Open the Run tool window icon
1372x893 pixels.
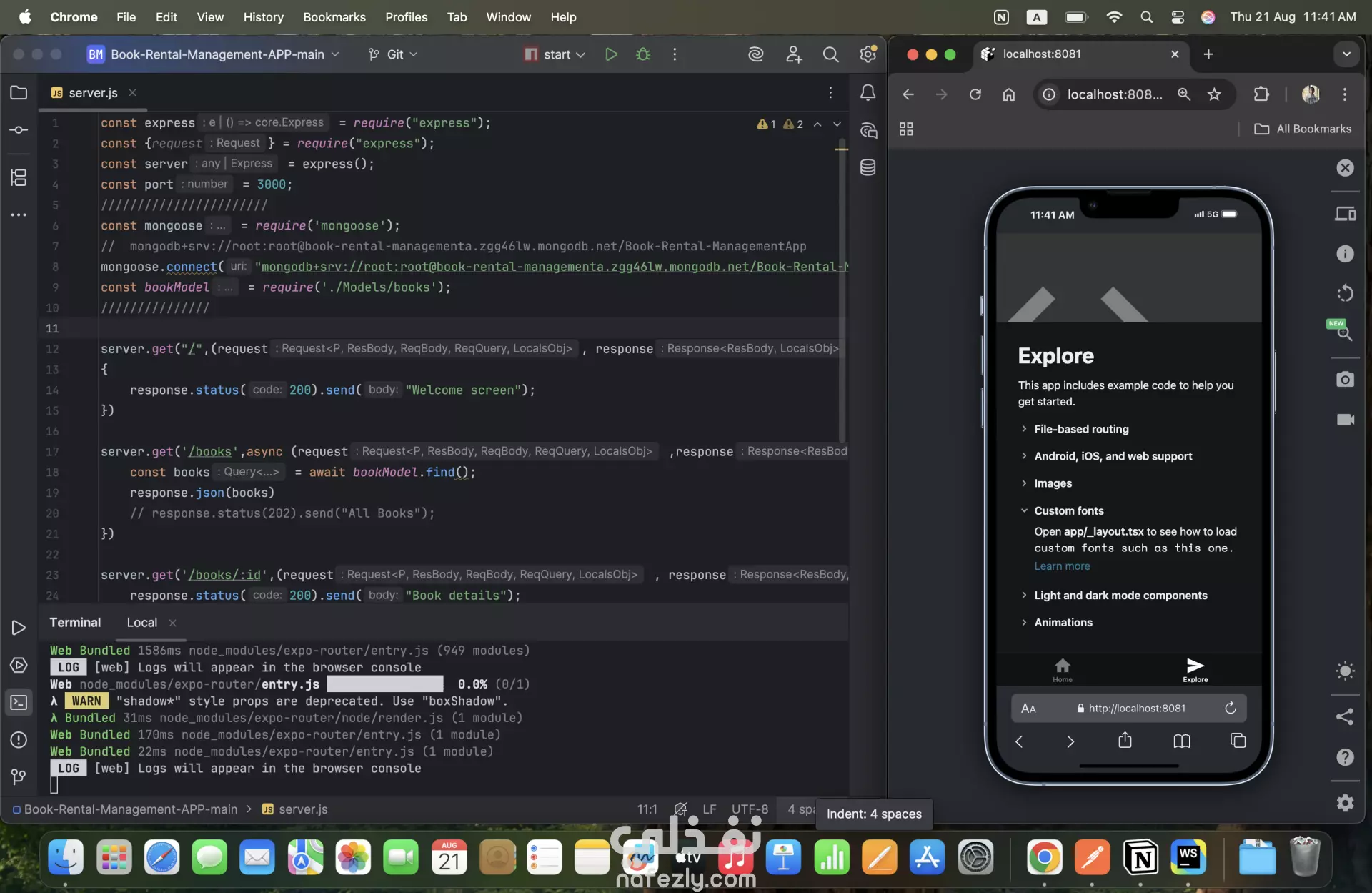click(x=19, y=628)
